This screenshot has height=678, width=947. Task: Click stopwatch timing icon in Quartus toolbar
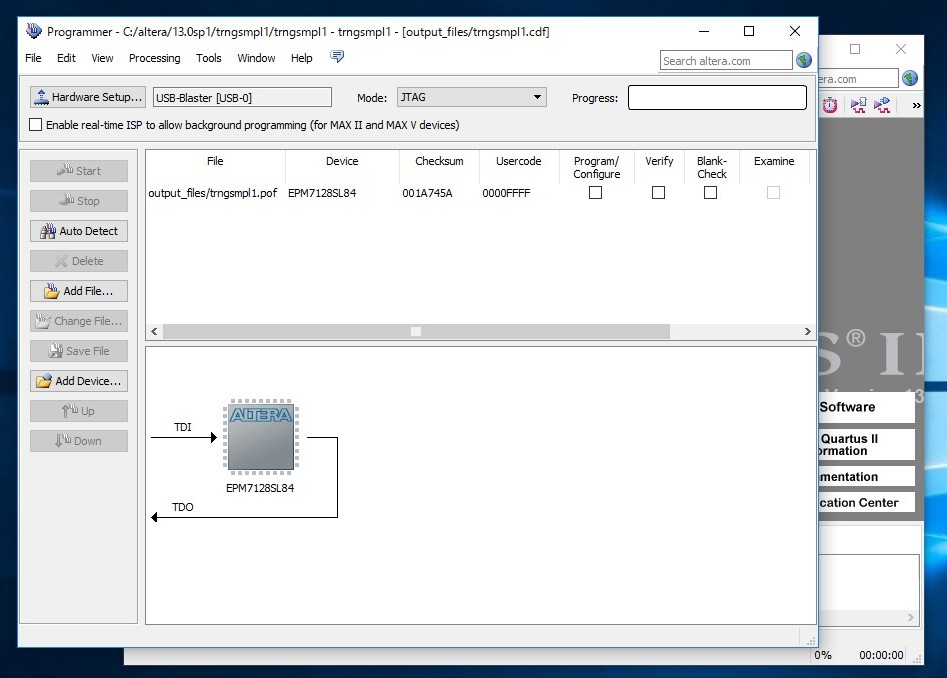pos(830,105)
